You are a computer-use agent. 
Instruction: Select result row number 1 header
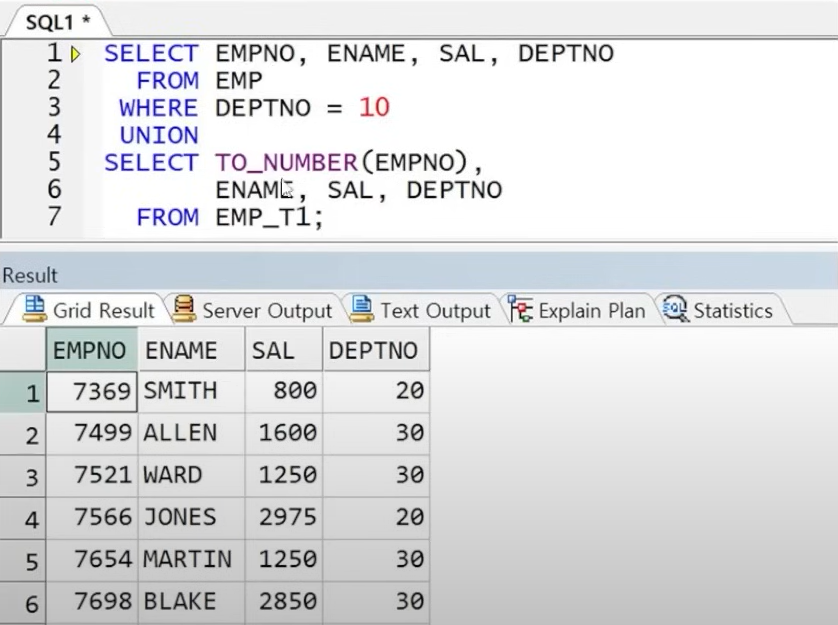click(x=23, y=392)
